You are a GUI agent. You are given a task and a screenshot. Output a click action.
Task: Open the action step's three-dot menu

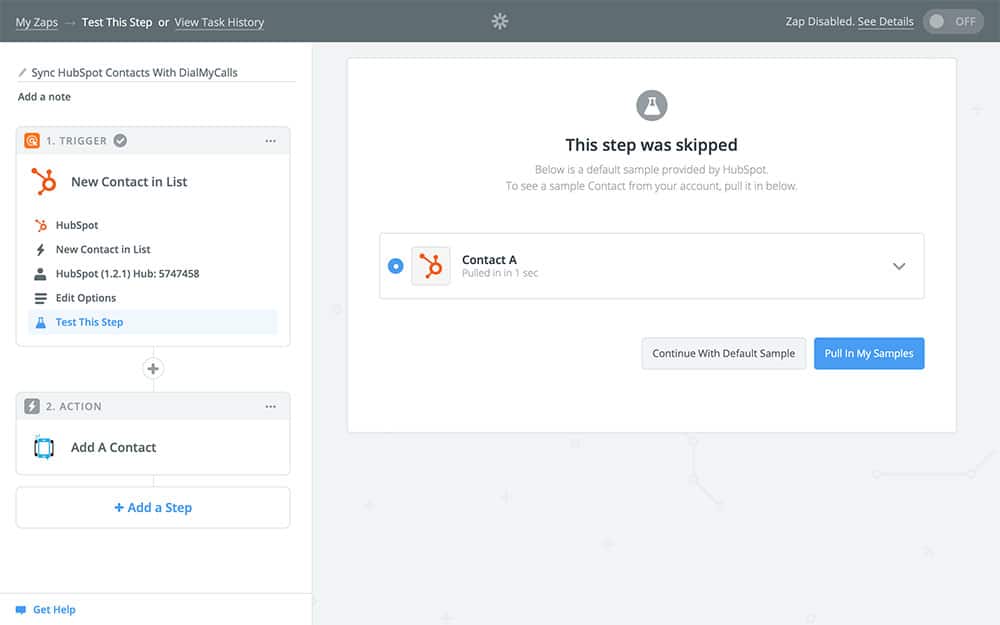click(x=270, y=407)
